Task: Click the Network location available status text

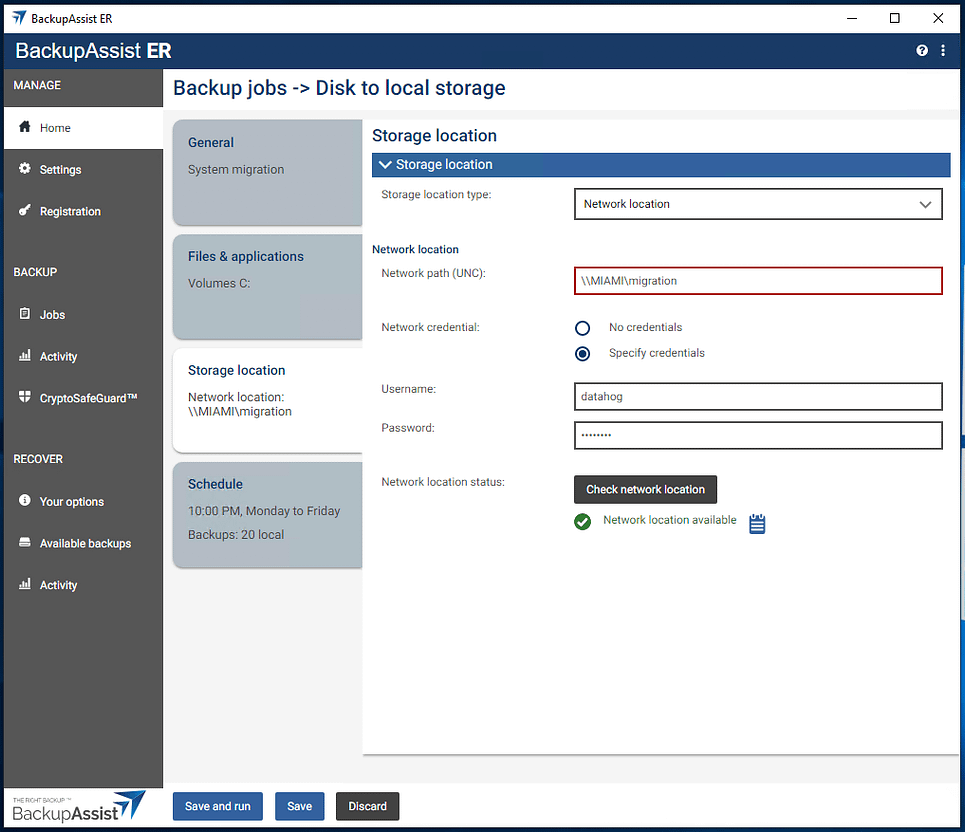Action: coord(670,520)
